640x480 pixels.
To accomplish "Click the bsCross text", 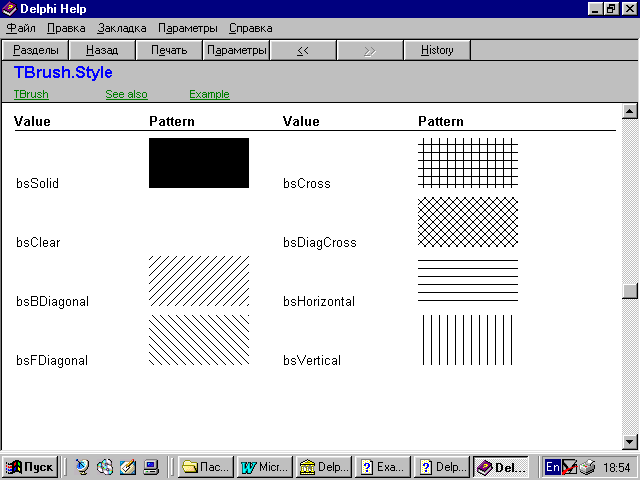I will point(307,183).
